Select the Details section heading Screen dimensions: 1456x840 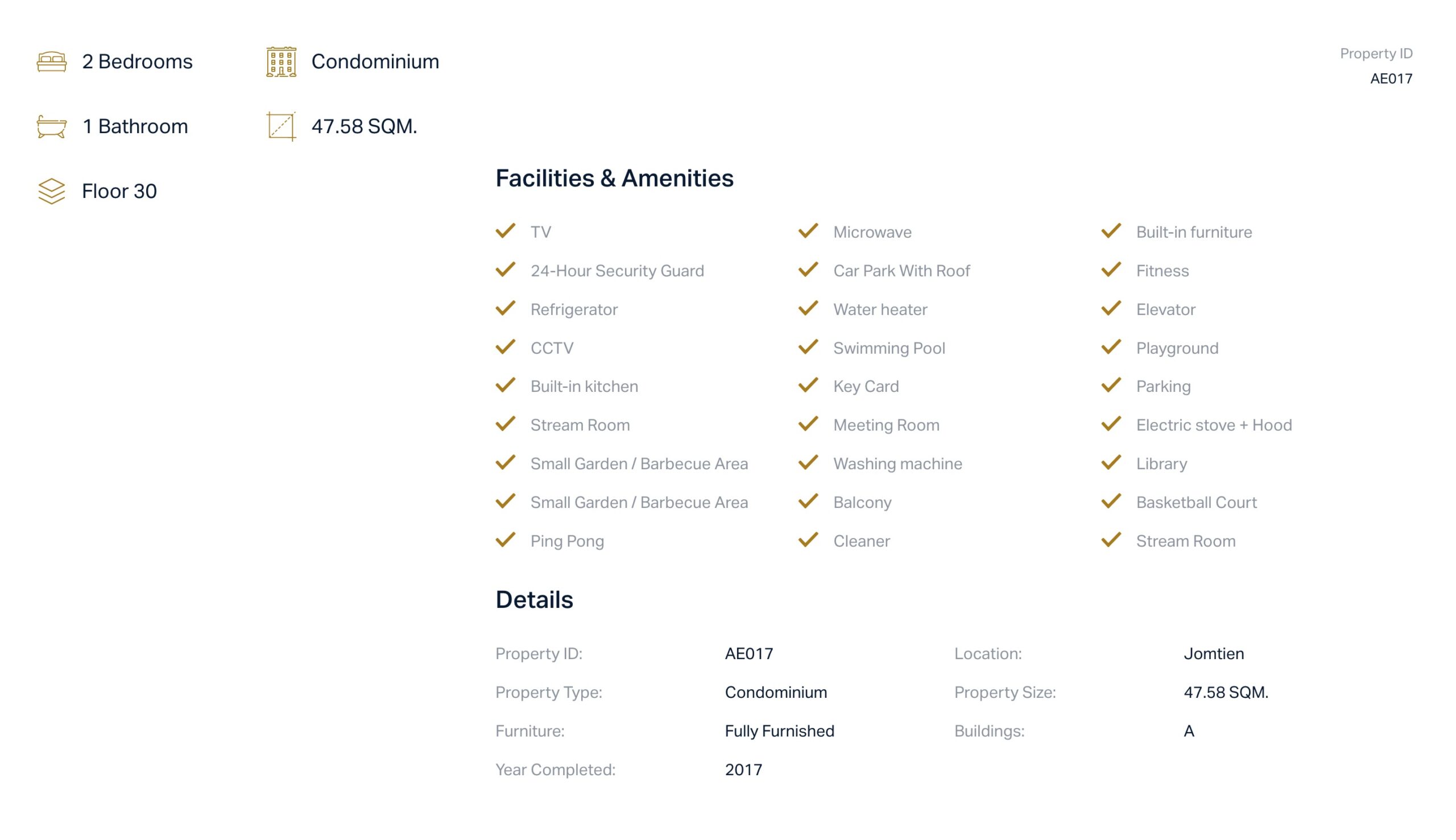534,599
